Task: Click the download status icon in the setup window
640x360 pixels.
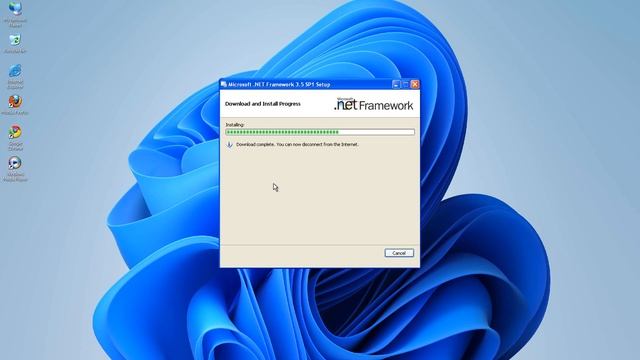Action: (x=229, y=144)
